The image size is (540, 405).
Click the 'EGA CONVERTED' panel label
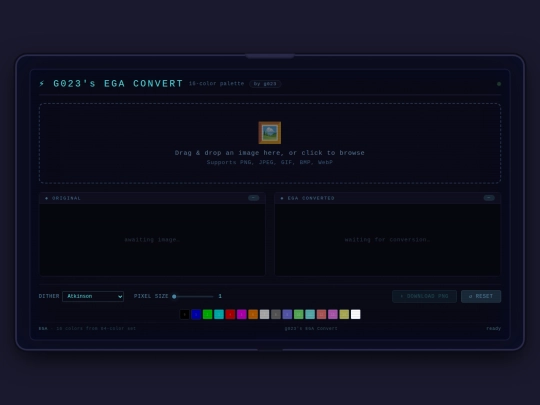[311, 198]
